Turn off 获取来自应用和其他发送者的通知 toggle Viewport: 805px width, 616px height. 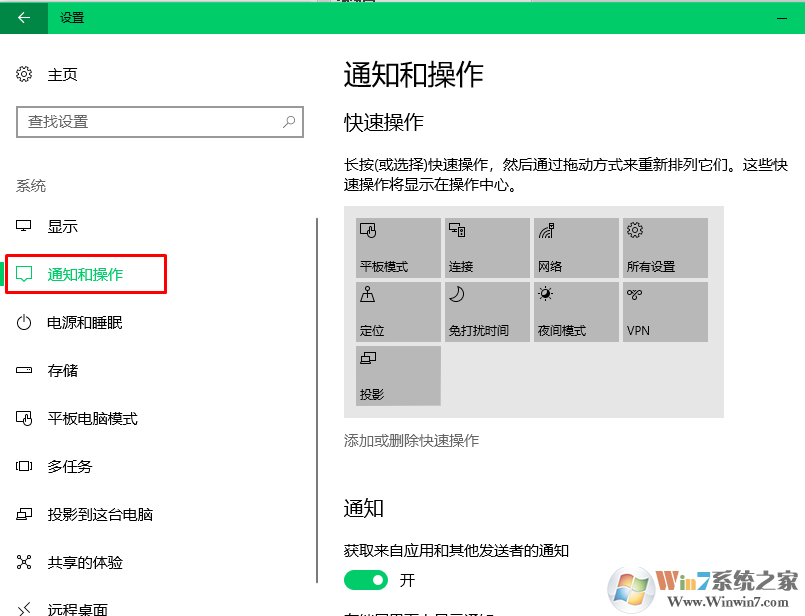[x=366, y=580]
